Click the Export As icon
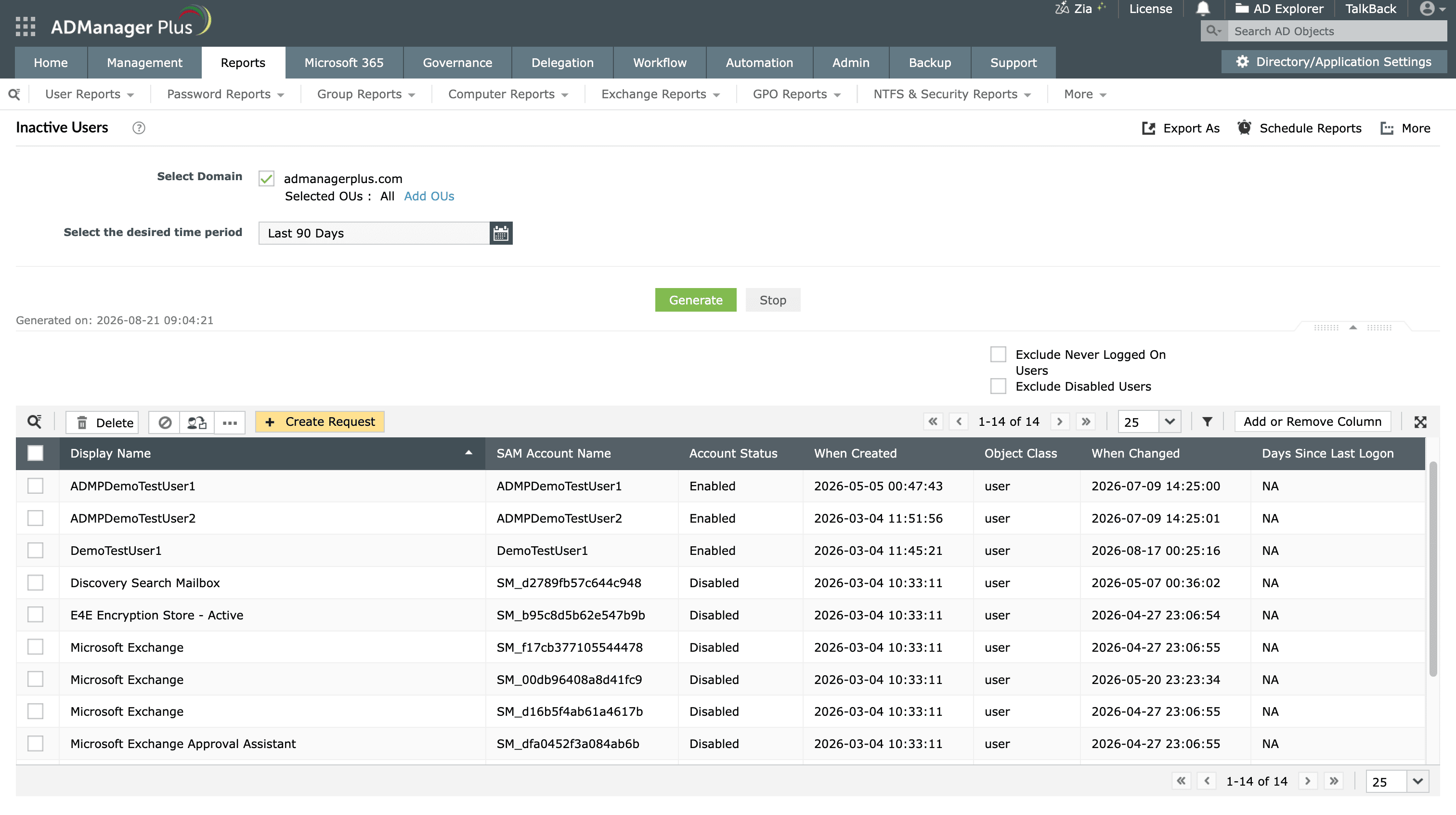This screenshot has height=815, width=1456. pyautogui.click(x=1148, y=129)
